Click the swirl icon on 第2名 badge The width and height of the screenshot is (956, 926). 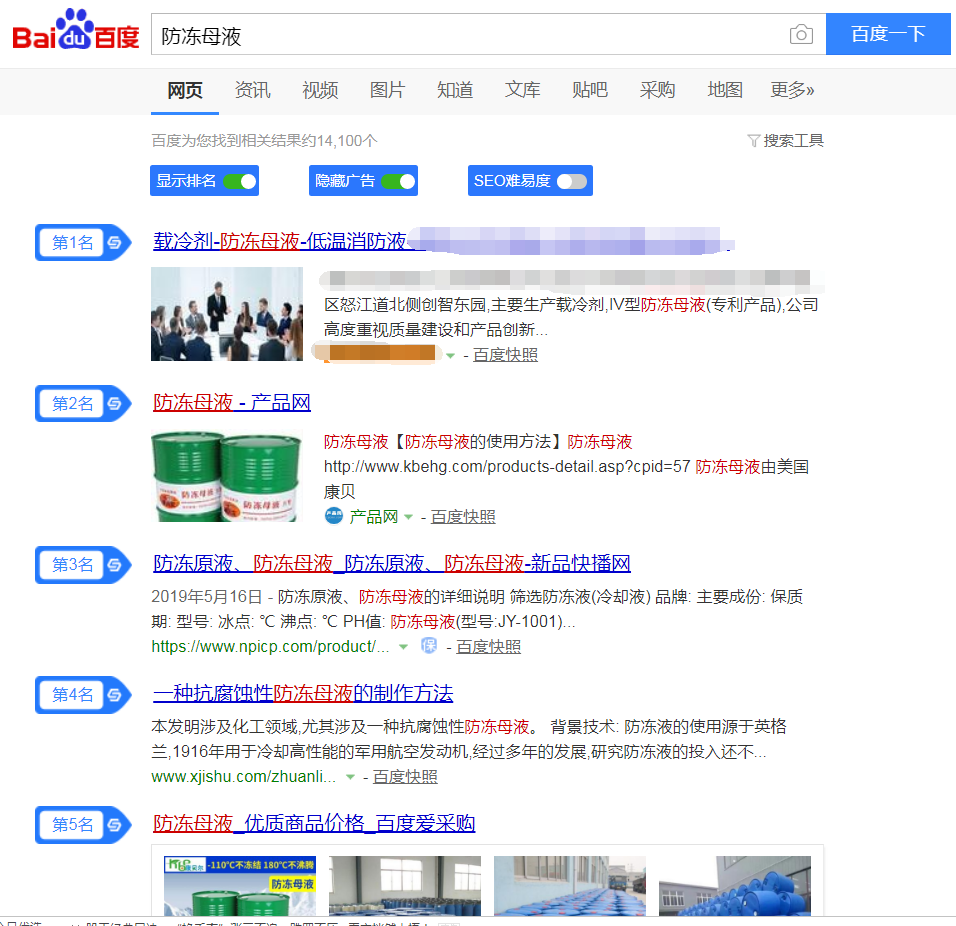115,404
